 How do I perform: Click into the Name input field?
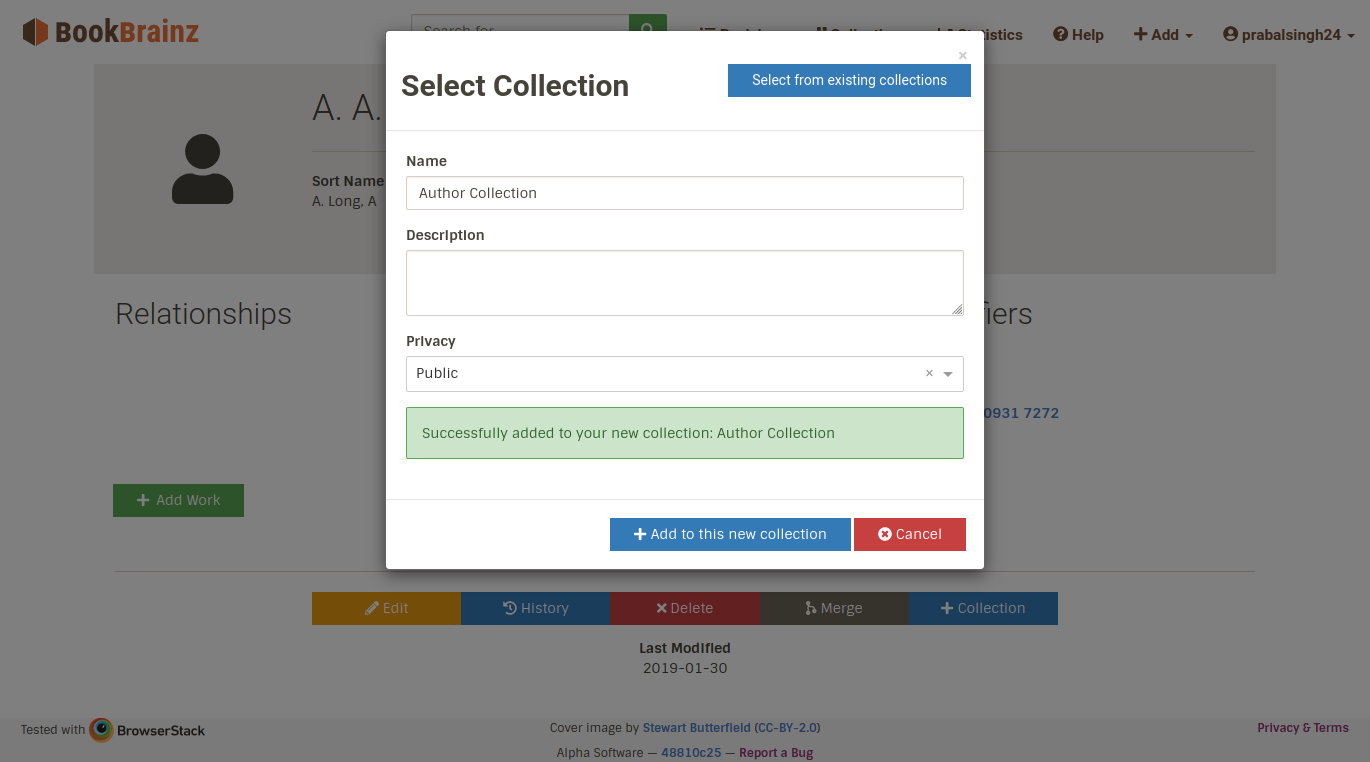click(x=684, y=193)
